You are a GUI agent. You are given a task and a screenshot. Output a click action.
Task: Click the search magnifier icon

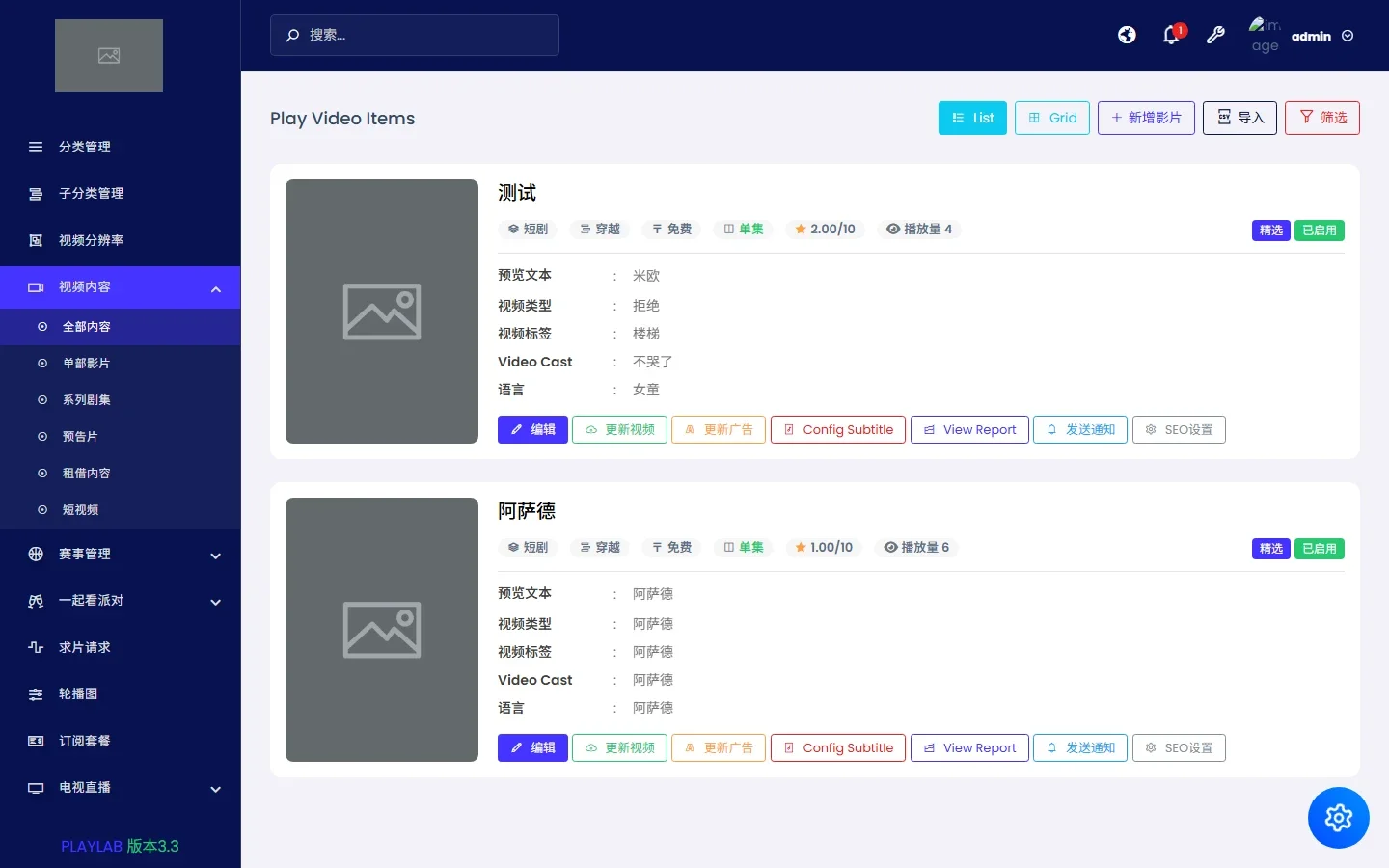(x=292, y=36)
